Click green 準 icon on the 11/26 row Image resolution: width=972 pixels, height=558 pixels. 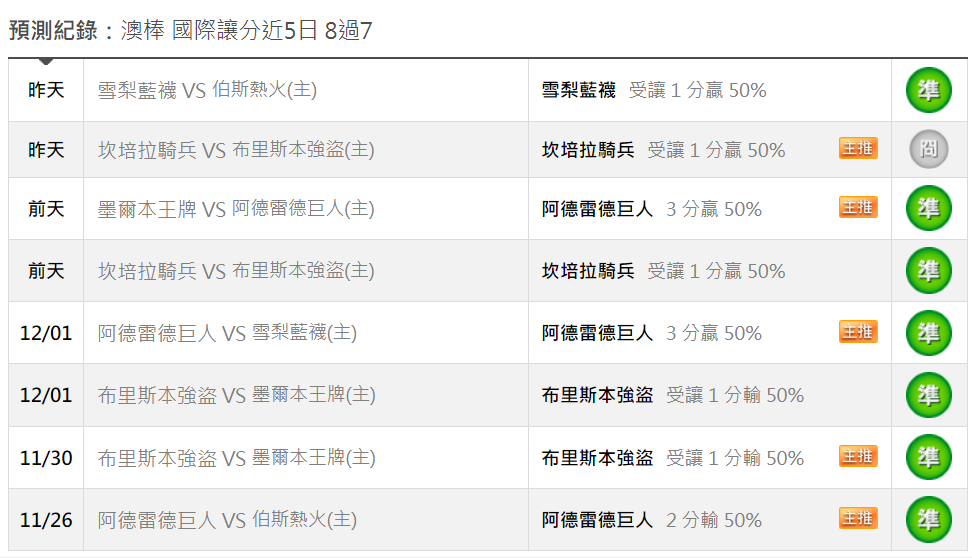929,520
